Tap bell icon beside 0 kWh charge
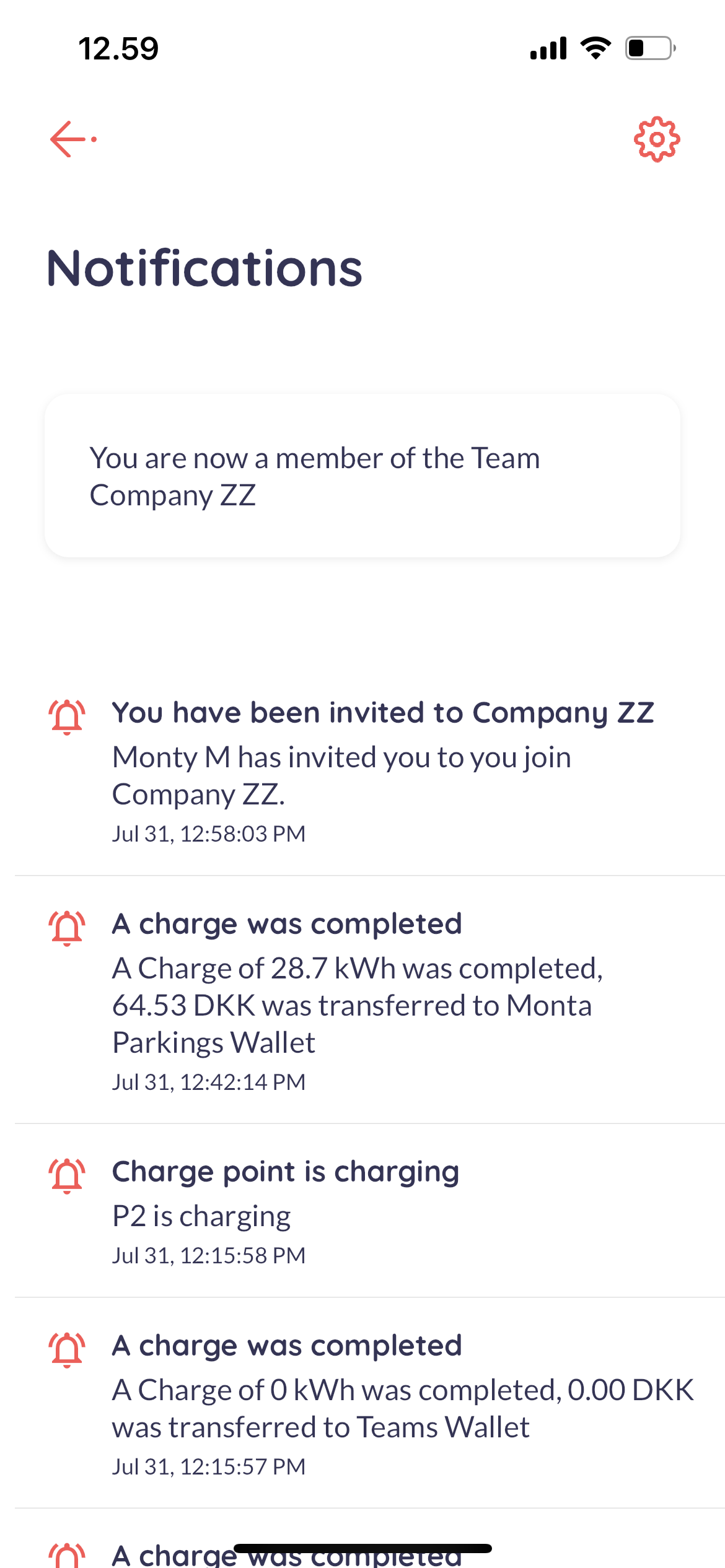This screenshot has width=725, height=1568. pos(67,1350)
